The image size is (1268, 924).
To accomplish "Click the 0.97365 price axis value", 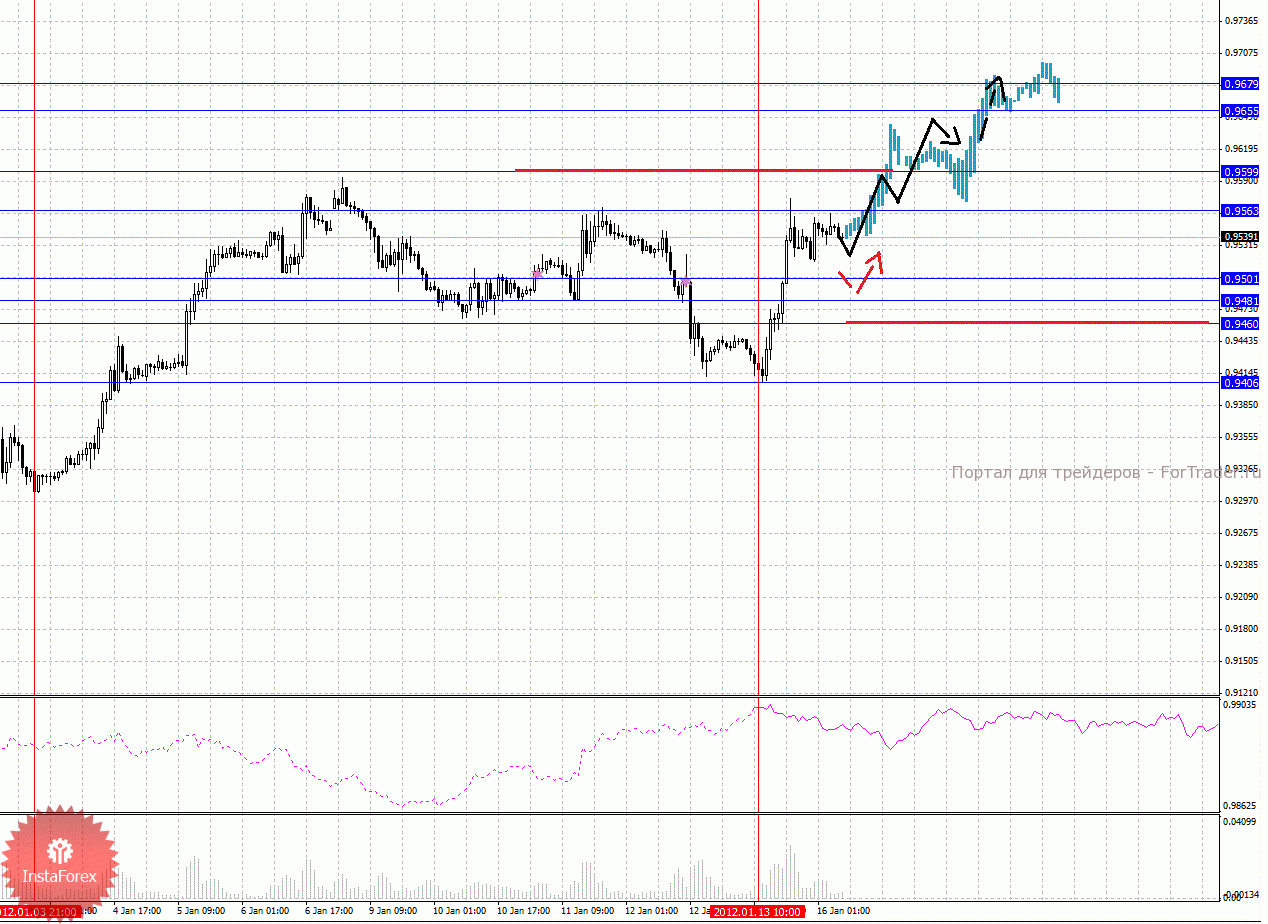I will (x=1243, y=20).
